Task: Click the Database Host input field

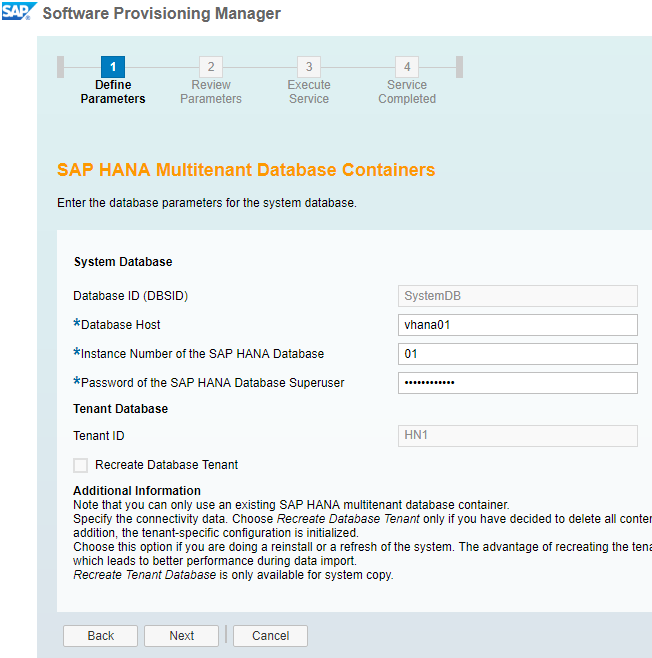Action: click(x=518, y=325)
